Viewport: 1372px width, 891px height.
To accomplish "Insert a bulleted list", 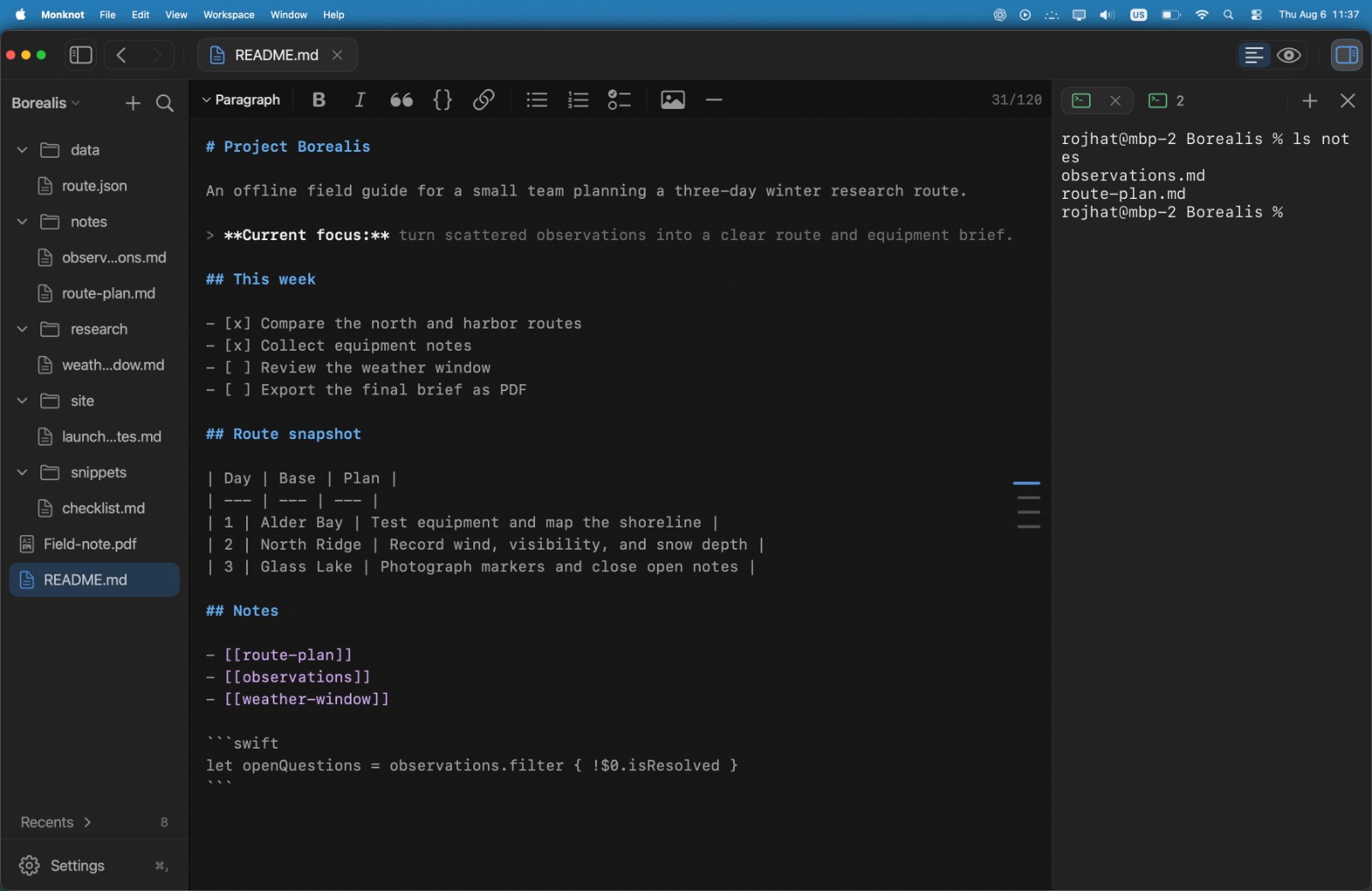I will [x=537, y=99].
